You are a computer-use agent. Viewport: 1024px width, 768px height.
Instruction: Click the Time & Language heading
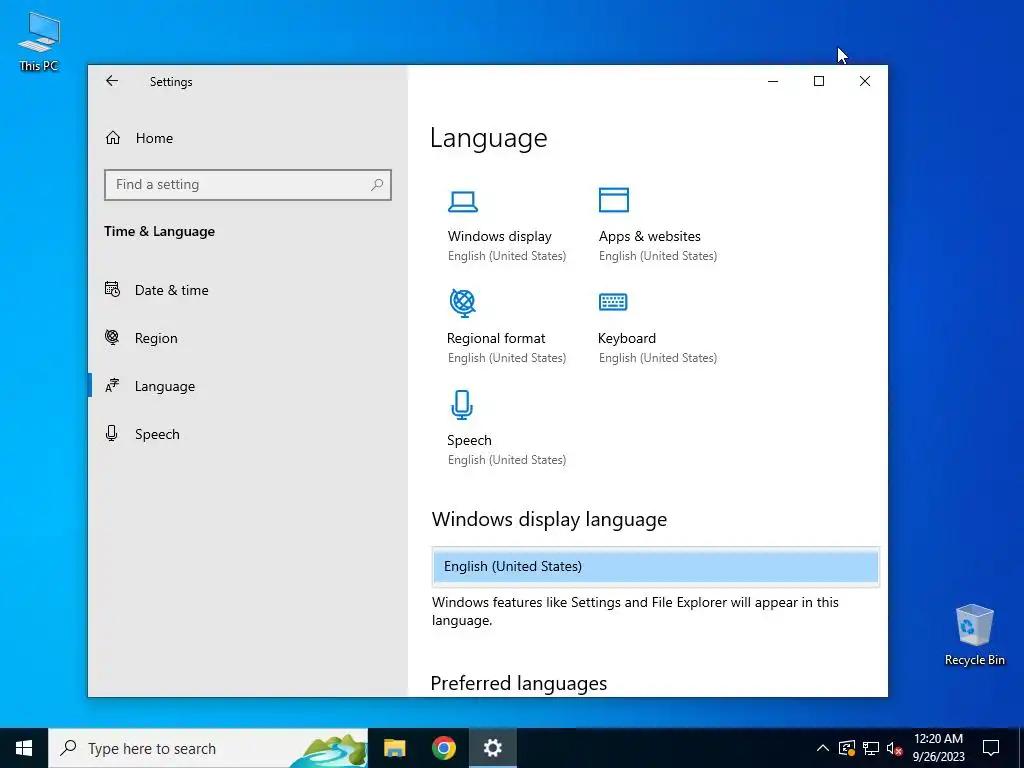click(x=159, y=231)
